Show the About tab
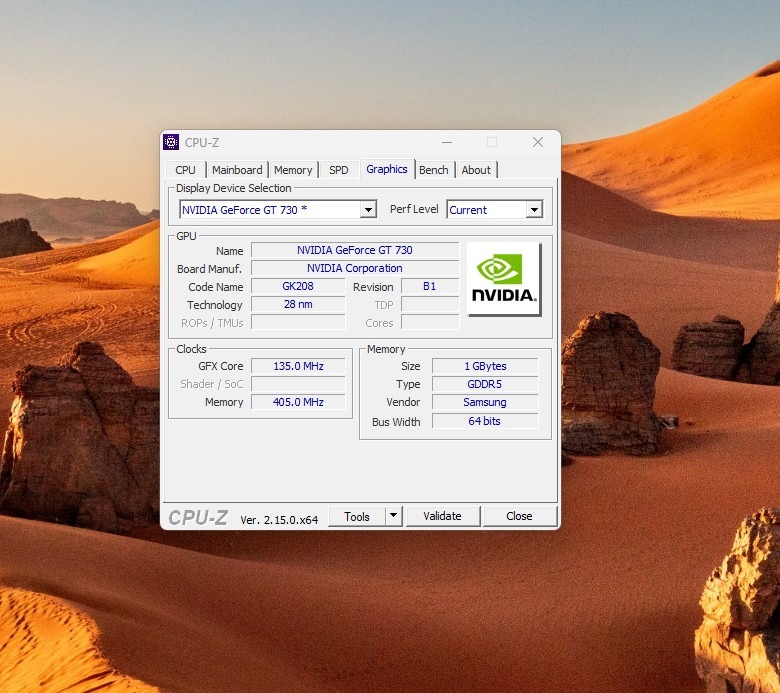 click(476, 170)
